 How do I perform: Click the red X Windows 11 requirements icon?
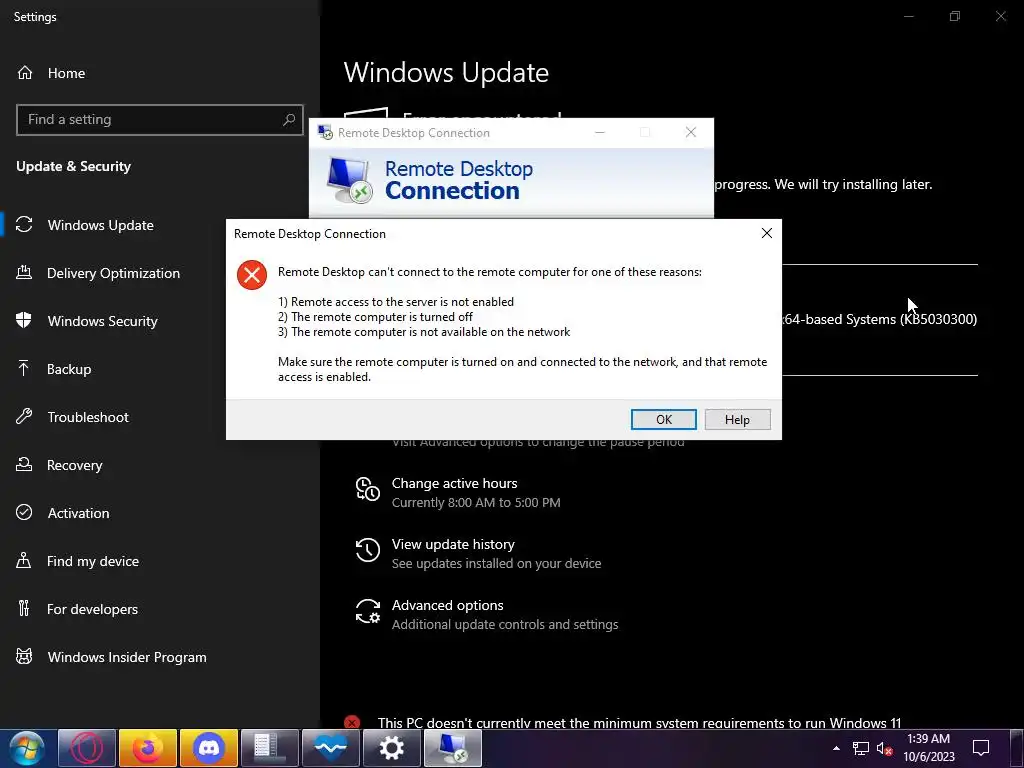point(352,722)
